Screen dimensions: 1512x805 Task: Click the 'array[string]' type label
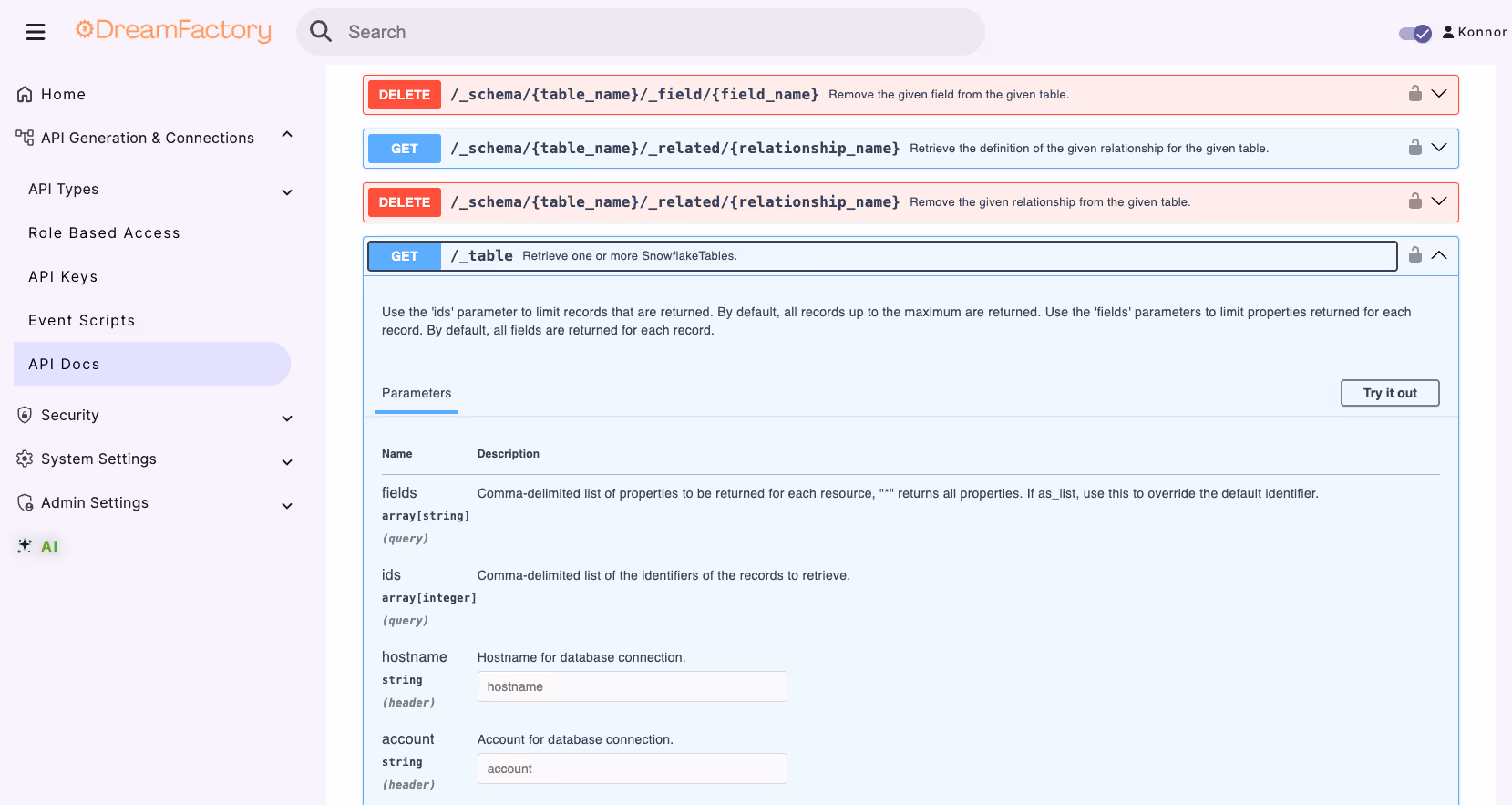click(x=426, y=516)
